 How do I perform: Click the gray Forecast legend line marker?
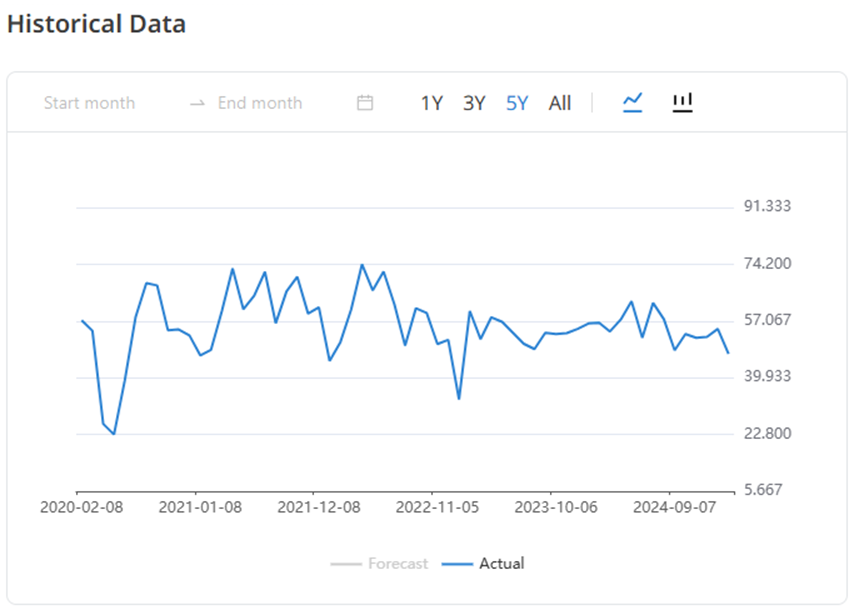coord(346,564)
